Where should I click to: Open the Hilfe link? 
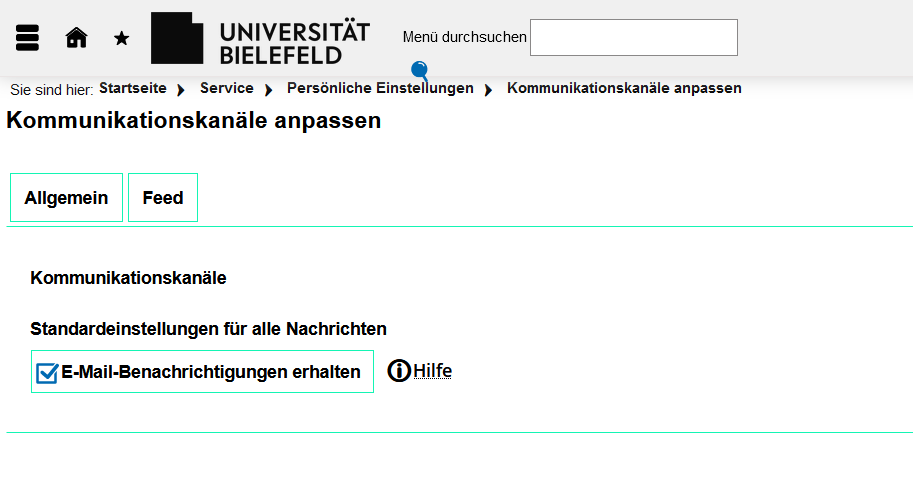(x=433, y=371)
